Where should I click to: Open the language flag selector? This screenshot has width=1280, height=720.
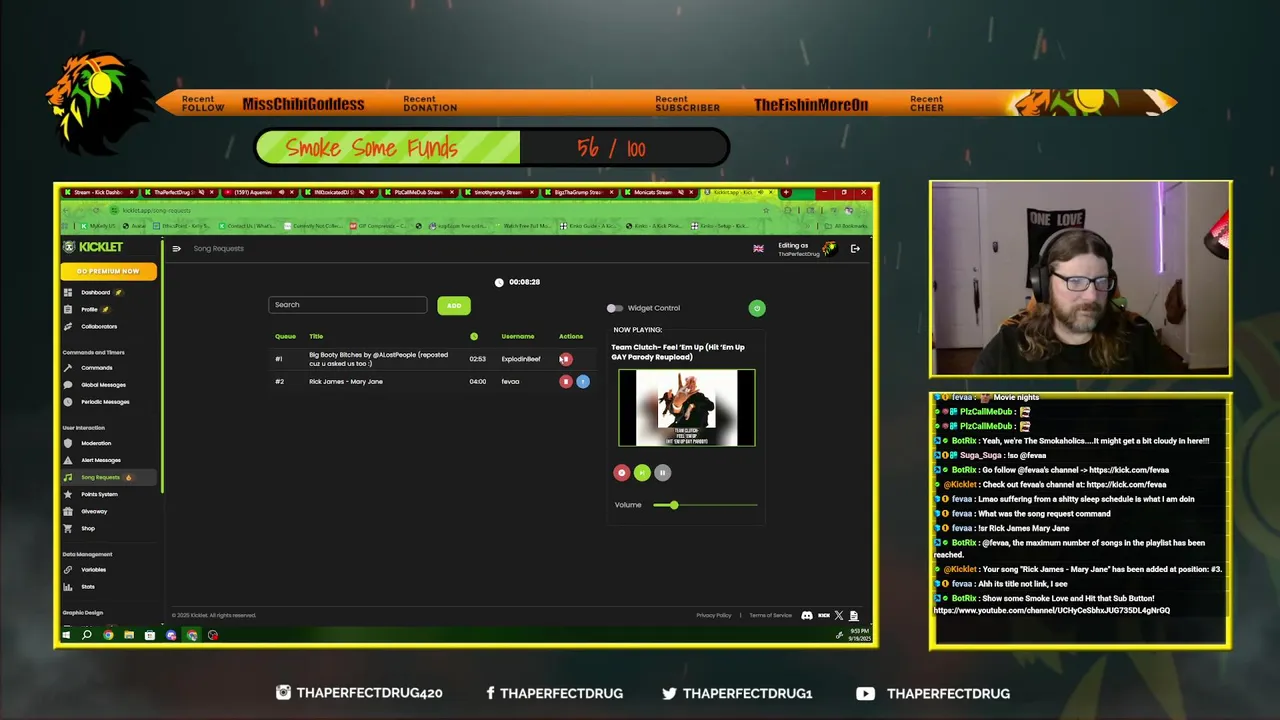pyautogui.click(x=758, y=249)
